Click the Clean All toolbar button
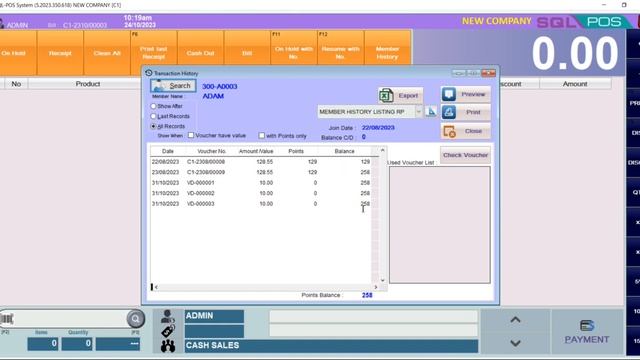Image resolution: width=640 pixels, height=360 pixels. [x=107, y=53]
